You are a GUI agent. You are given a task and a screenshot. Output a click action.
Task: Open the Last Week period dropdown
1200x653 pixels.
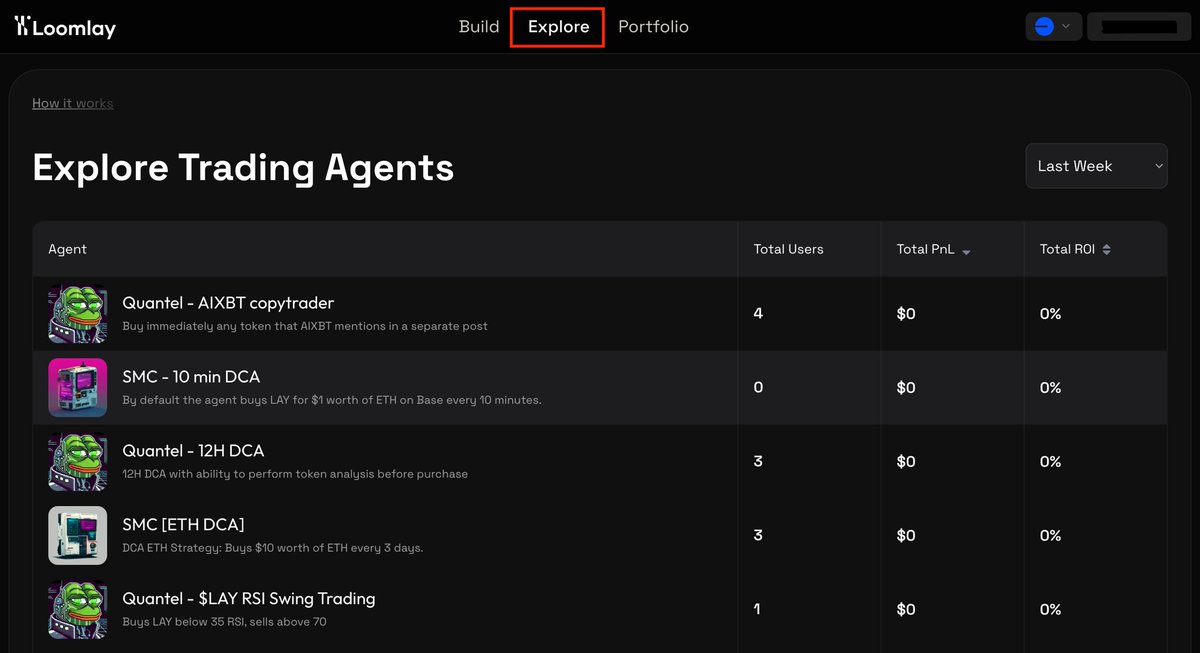1096,166
